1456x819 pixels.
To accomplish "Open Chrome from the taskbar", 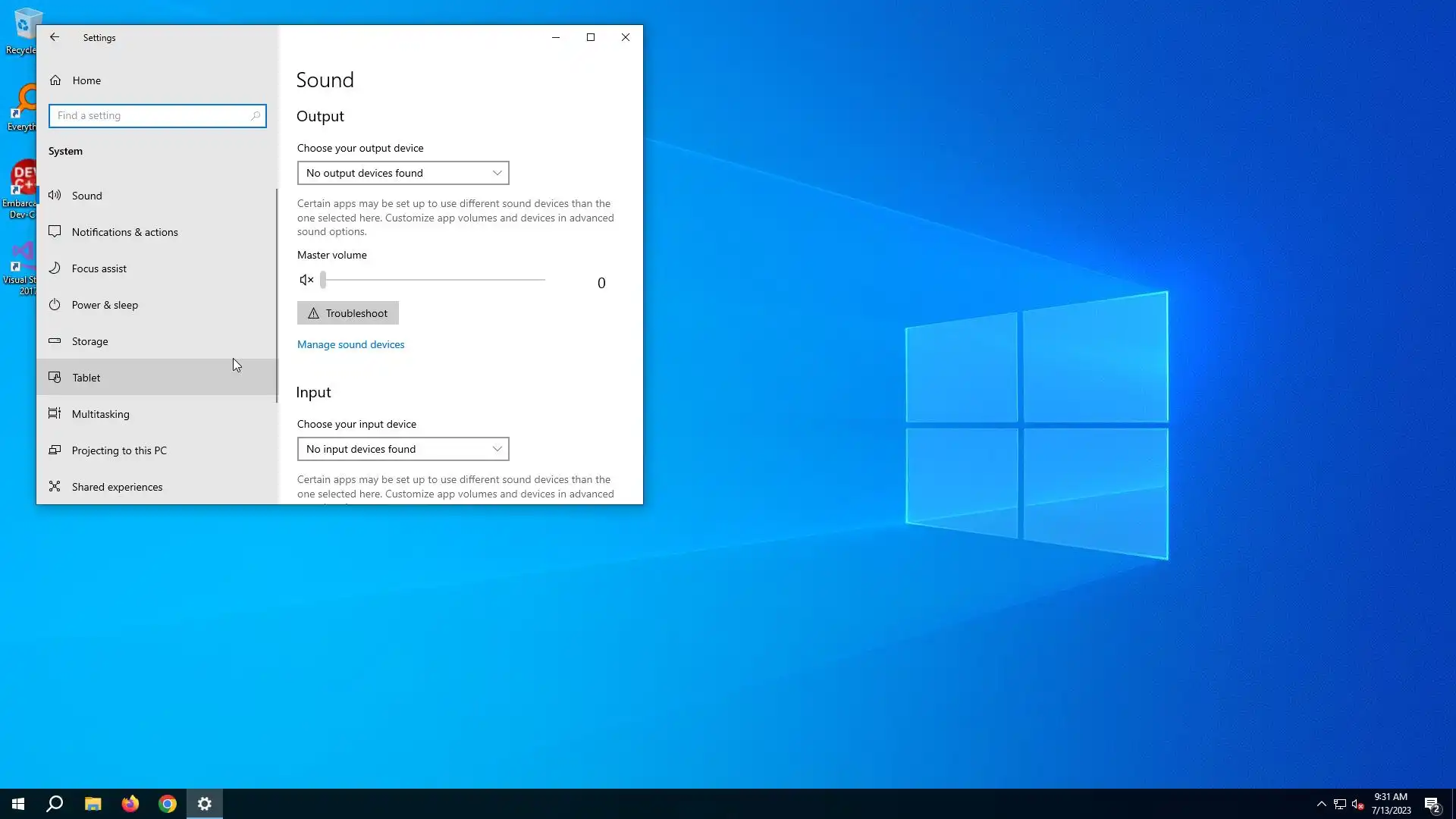I will (x=168, y=804).
